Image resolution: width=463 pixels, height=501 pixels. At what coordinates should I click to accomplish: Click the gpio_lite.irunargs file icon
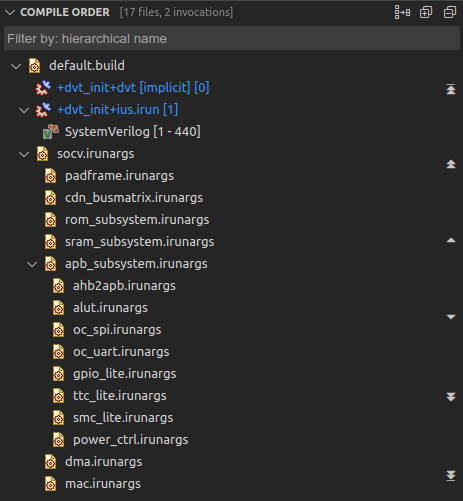58,374
